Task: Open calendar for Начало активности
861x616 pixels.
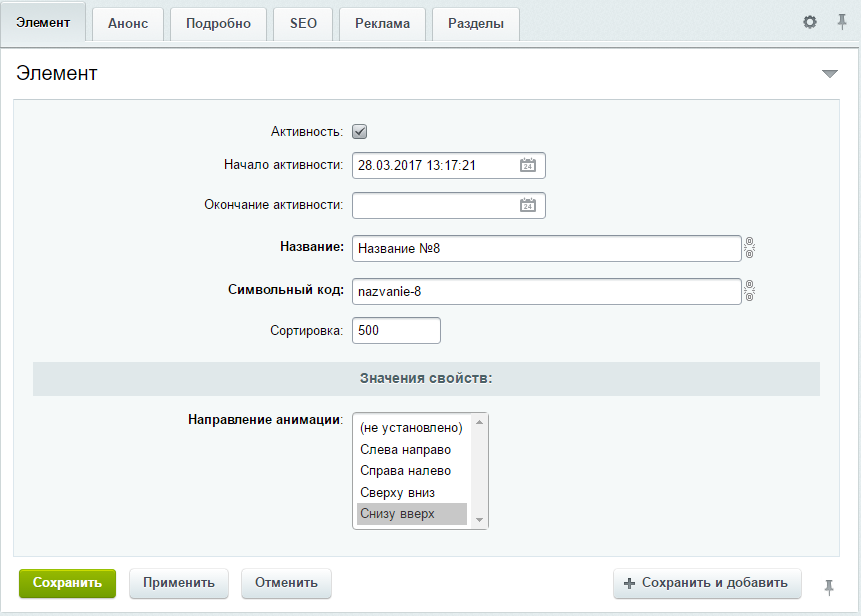Action: click(x=528, y=165)
